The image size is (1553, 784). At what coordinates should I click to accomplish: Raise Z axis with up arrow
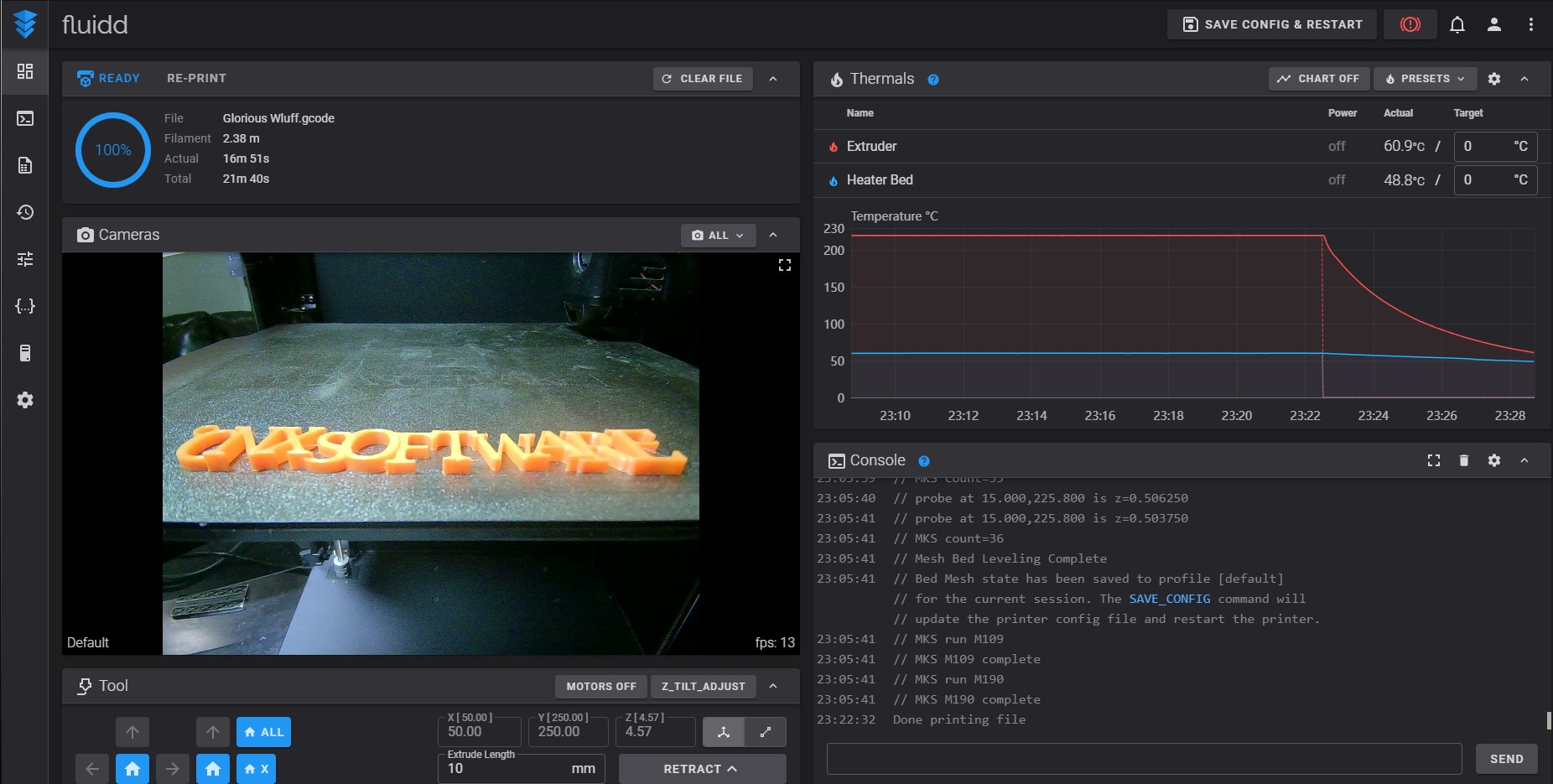click(x=213, y=732)
